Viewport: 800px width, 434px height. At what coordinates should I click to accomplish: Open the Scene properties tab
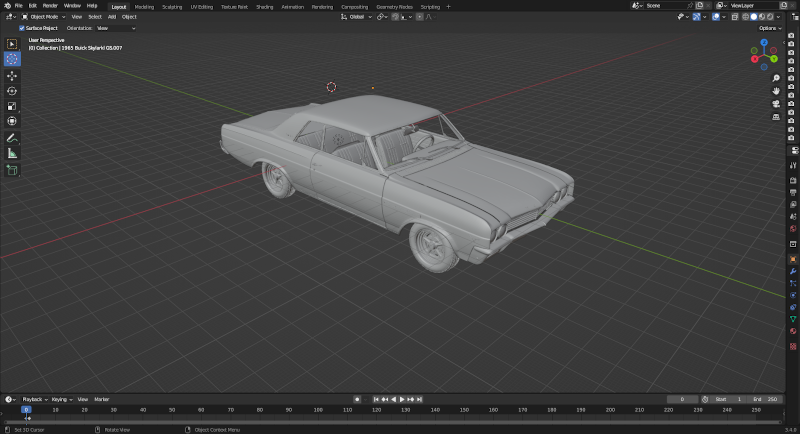tap(793, 217)
